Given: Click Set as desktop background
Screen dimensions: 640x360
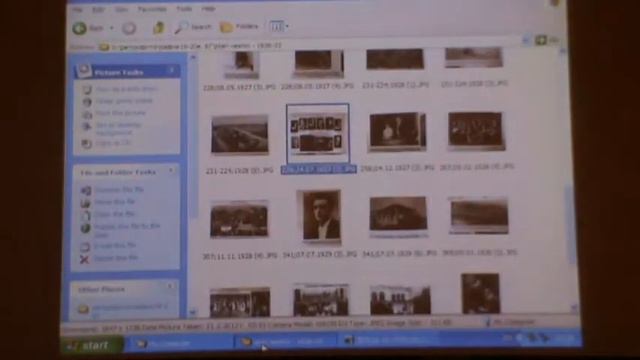Looking at the screenshot, I should point(118,129).
